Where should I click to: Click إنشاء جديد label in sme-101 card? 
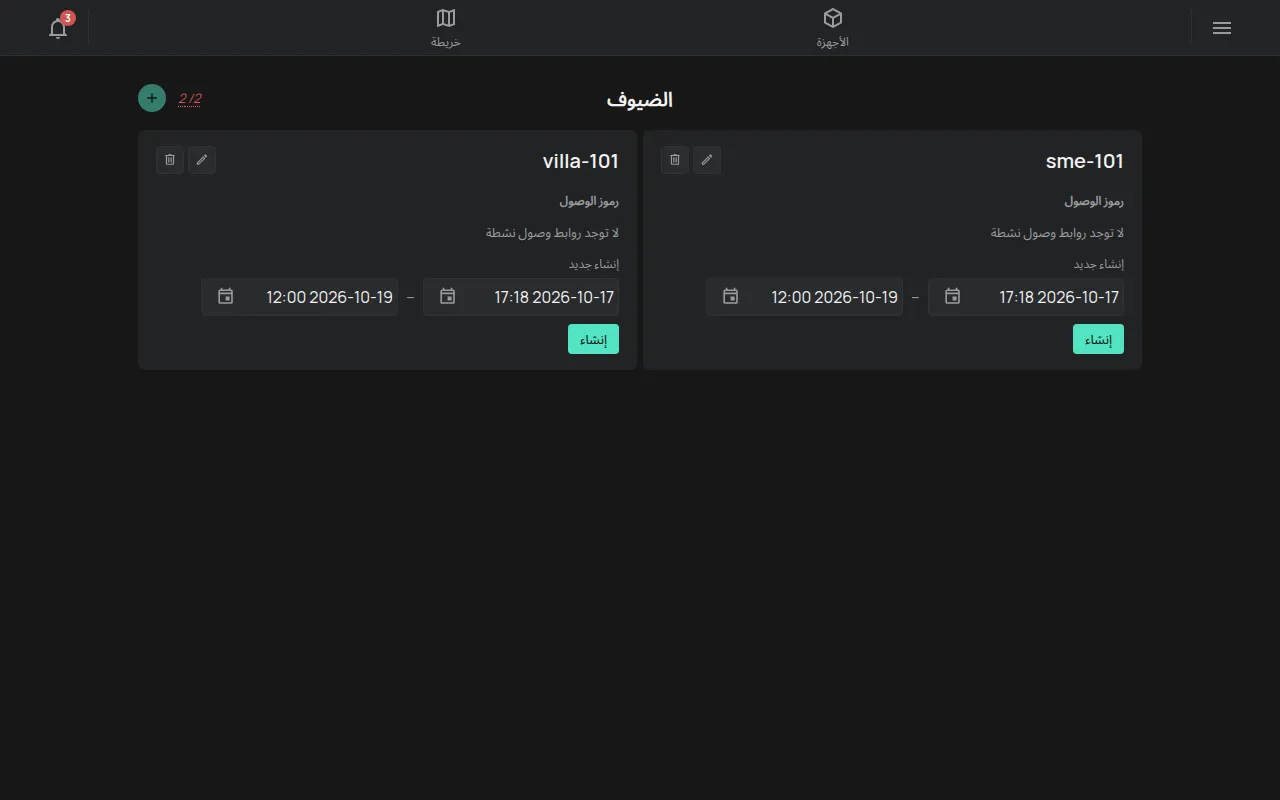tap(1099, 264)
